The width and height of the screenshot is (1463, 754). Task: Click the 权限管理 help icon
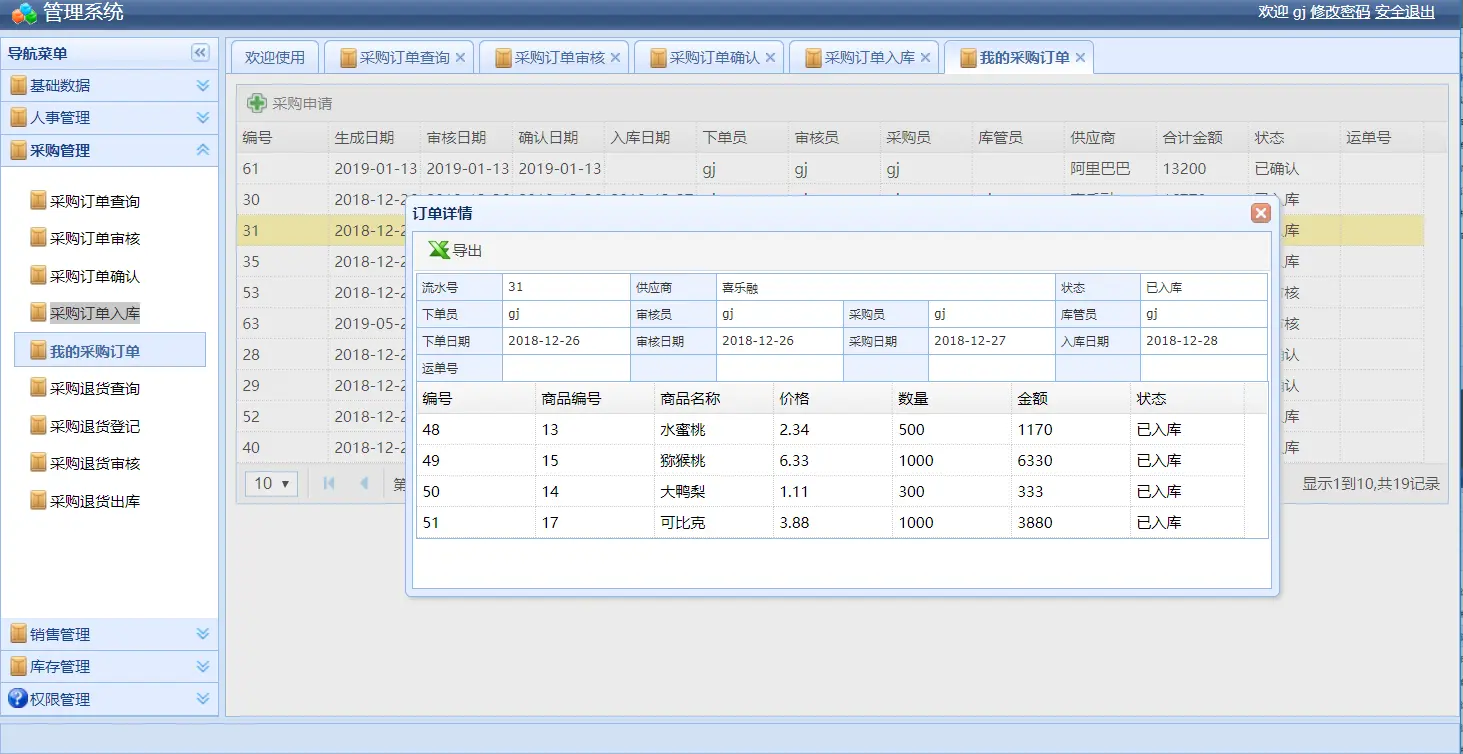point(18,698)
